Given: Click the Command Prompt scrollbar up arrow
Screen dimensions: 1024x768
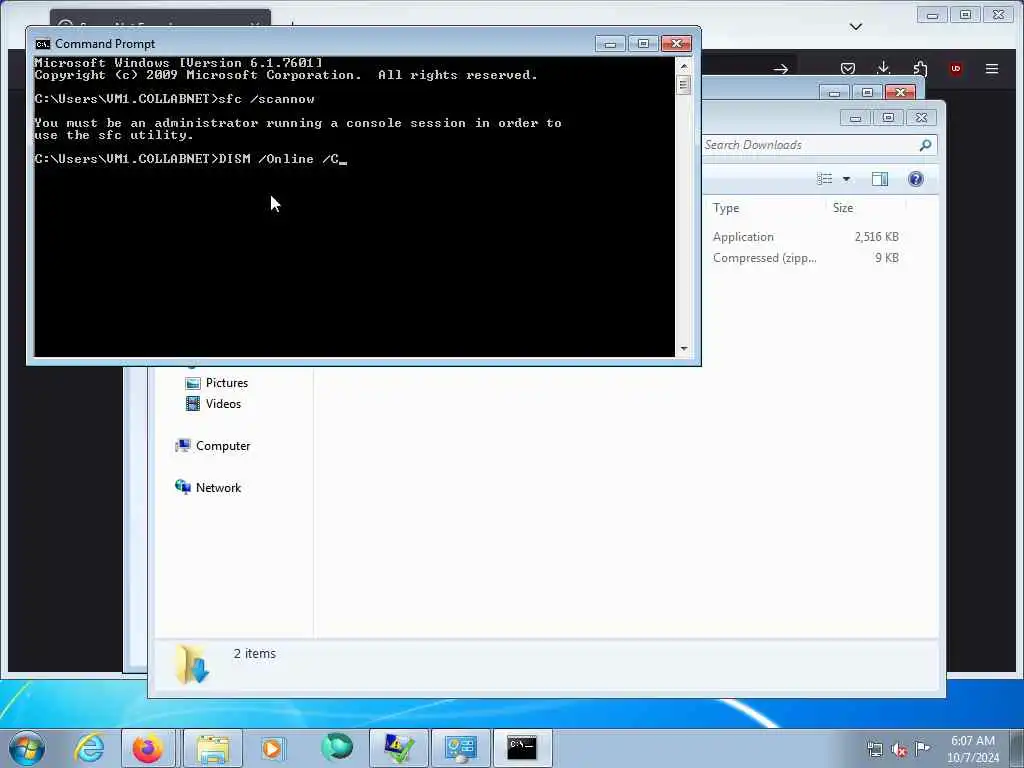Looking at the screenshot, I should tap(684, 66).
